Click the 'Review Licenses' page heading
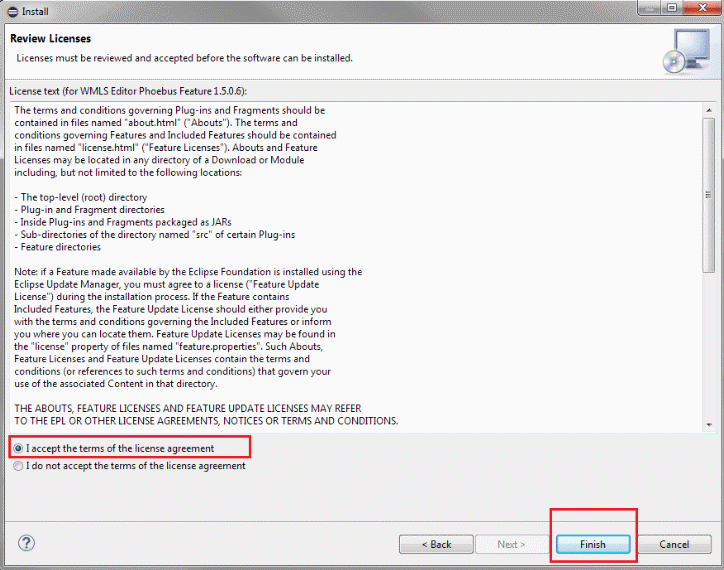This screenshot has height=570, width=724. (x=50, y=39)
